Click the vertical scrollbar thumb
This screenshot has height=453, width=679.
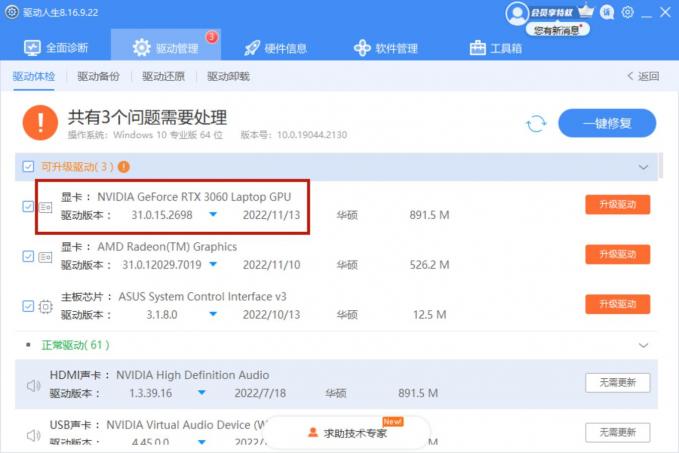pos(660,165)
